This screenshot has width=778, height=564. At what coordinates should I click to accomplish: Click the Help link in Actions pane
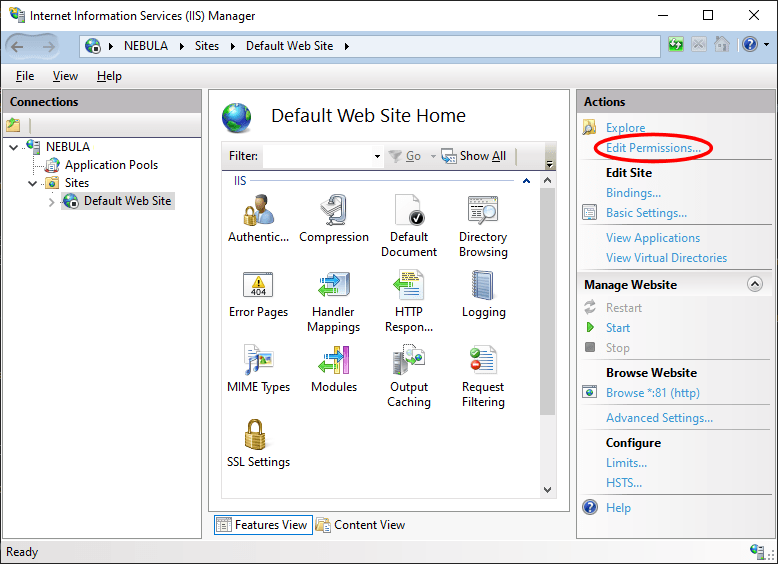(x=618, y=508)
